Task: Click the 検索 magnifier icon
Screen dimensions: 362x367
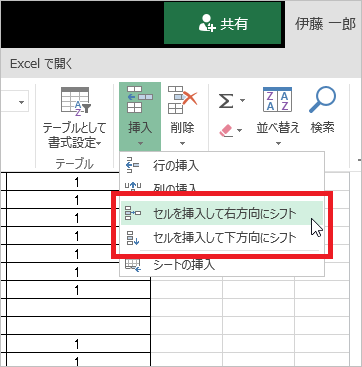Action: tap(322, 99)
